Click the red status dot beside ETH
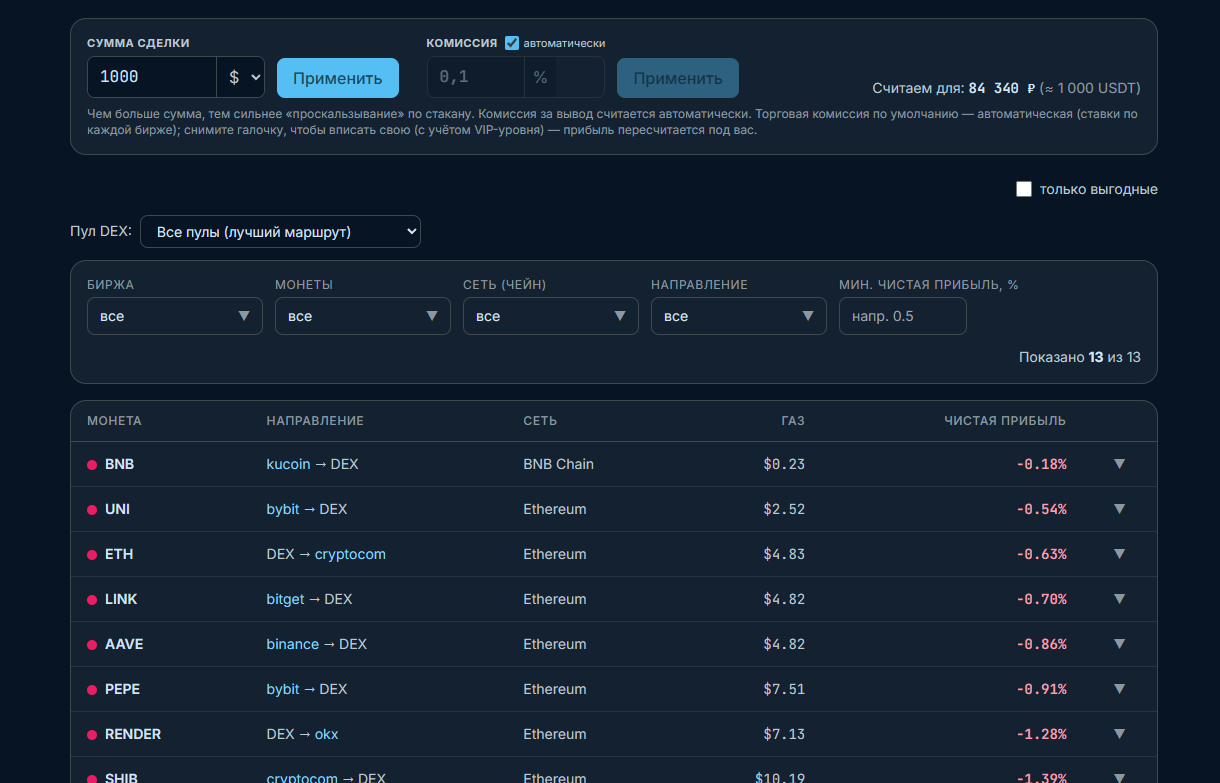Screen dimensions: 1220x783 pos(92,555)
